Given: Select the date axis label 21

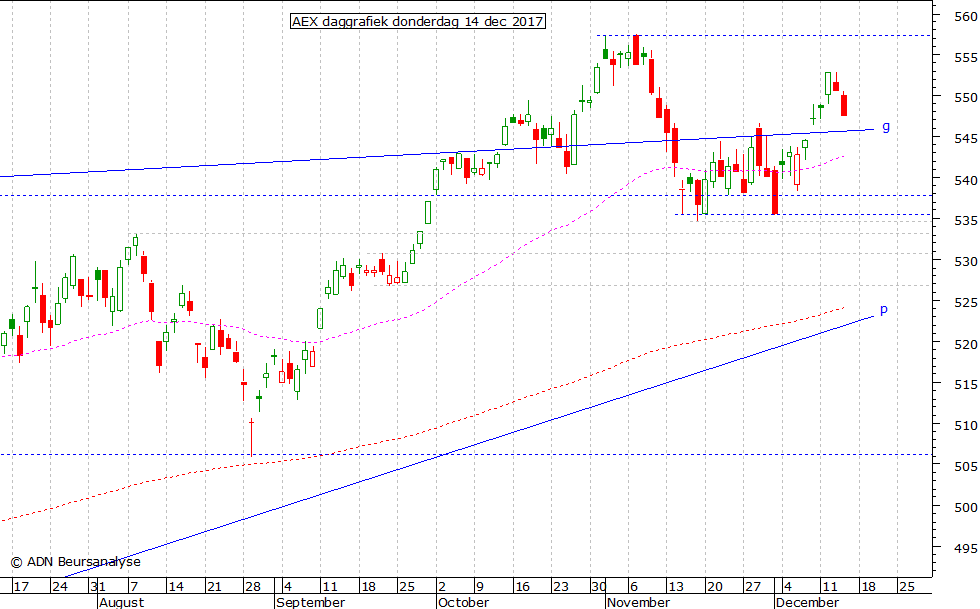Looking at the screenshot, I should pos(214,586).
